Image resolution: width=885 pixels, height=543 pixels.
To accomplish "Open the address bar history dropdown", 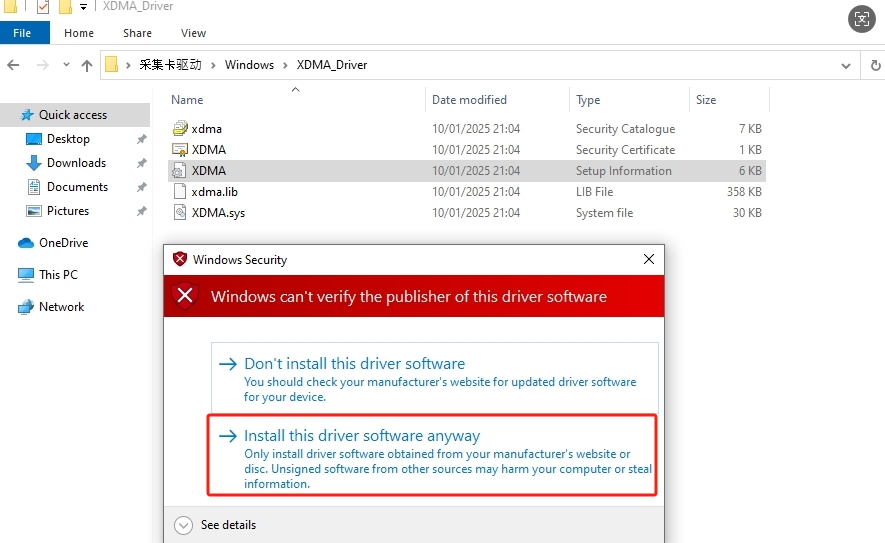I will pyautogui.click(x=845, y=65).
